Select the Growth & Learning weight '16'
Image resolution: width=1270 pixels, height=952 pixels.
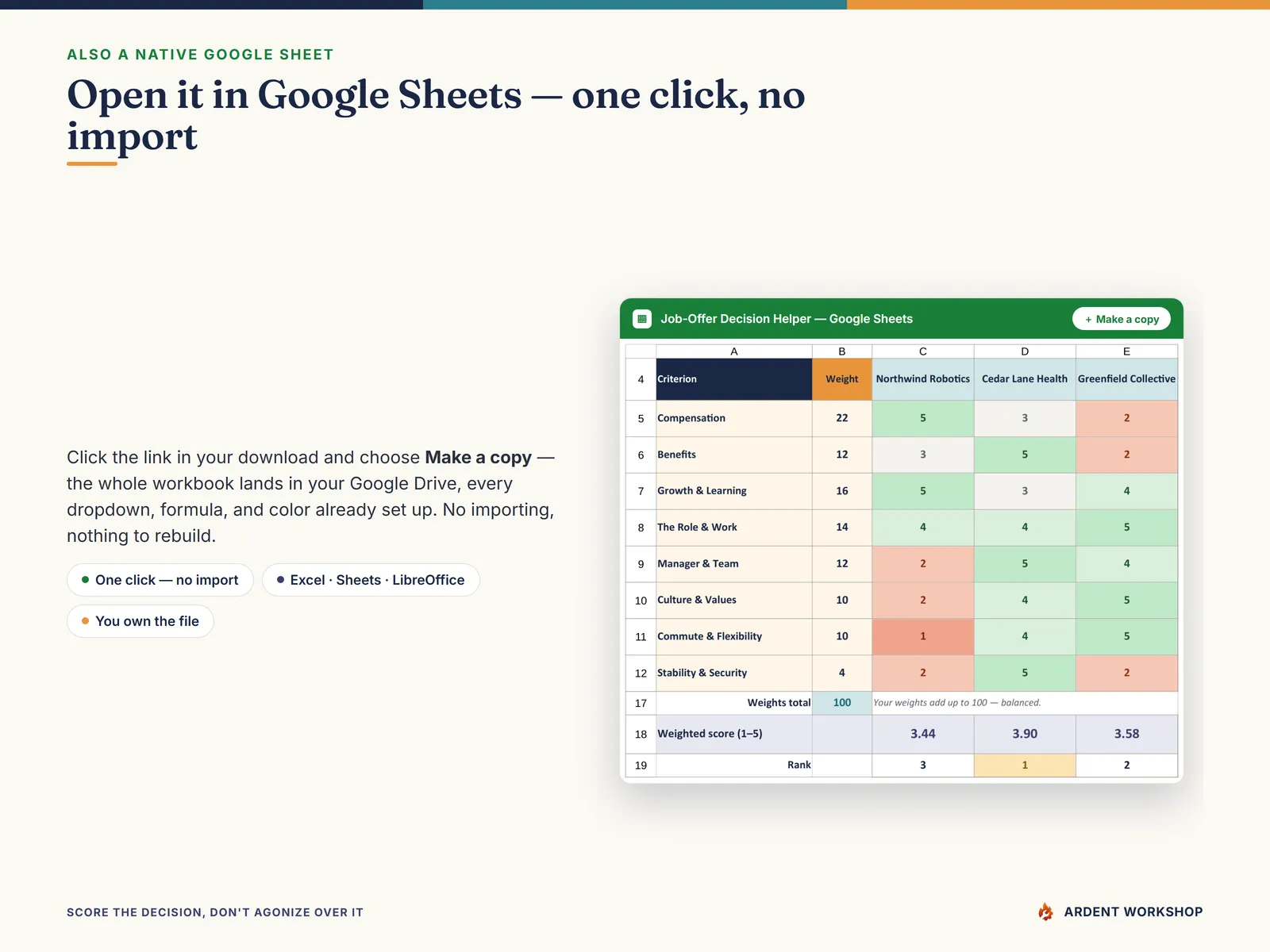pyautogui.click(x=842, y=491)
